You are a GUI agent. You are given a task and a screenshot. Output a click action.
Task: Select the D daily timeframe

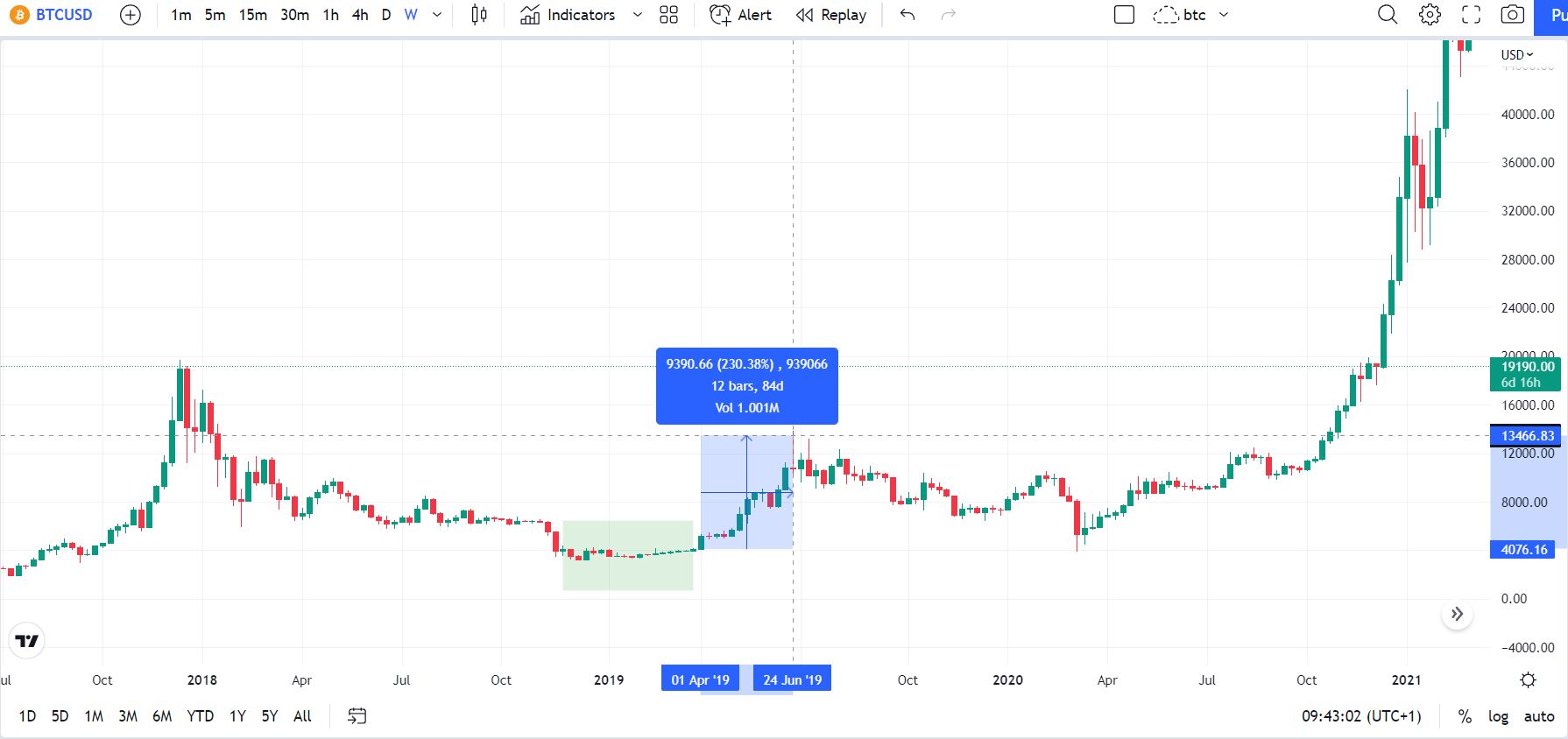[x=386, y=15]
